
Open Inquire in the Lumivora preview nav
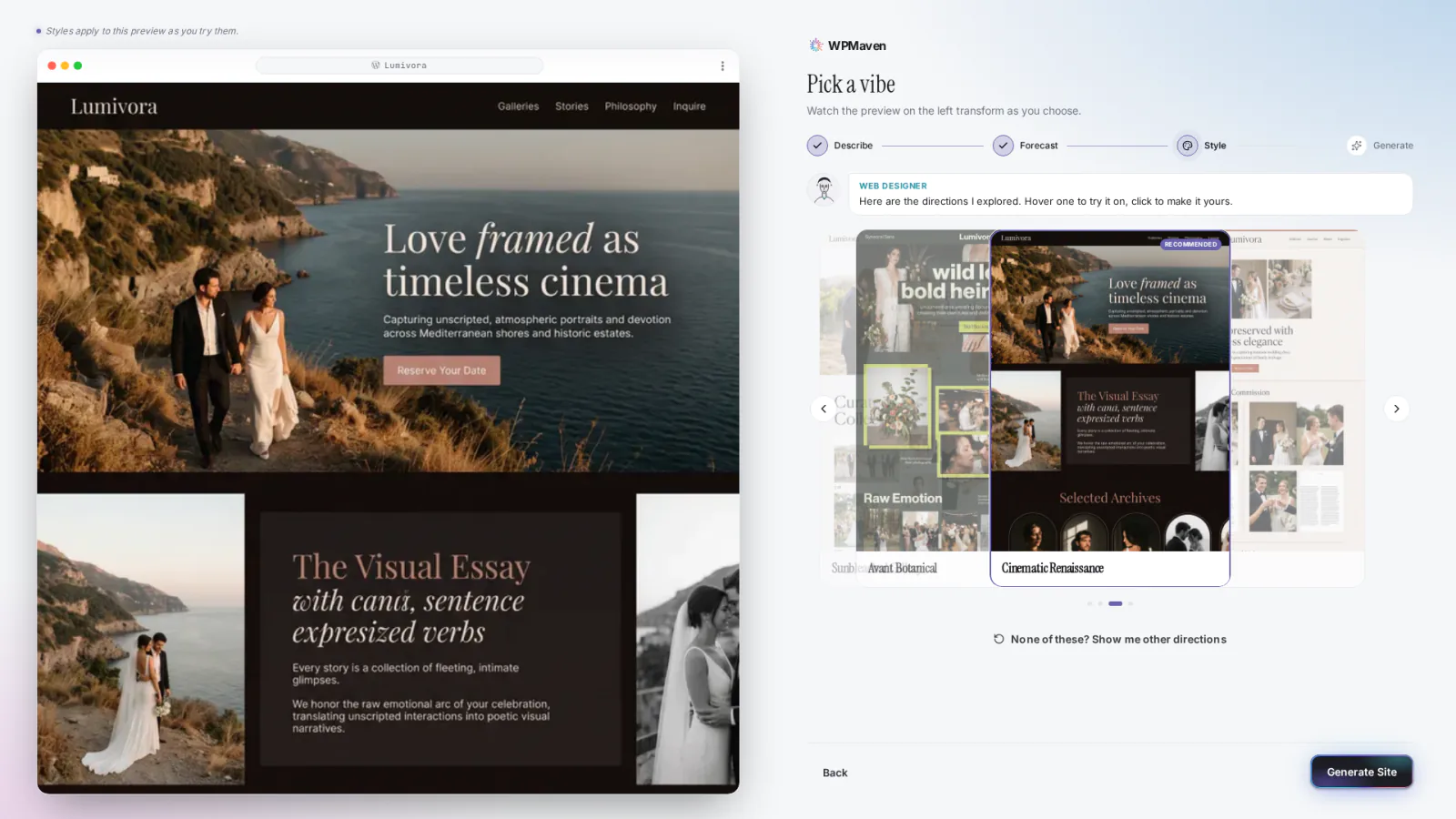tap(689, 106)
